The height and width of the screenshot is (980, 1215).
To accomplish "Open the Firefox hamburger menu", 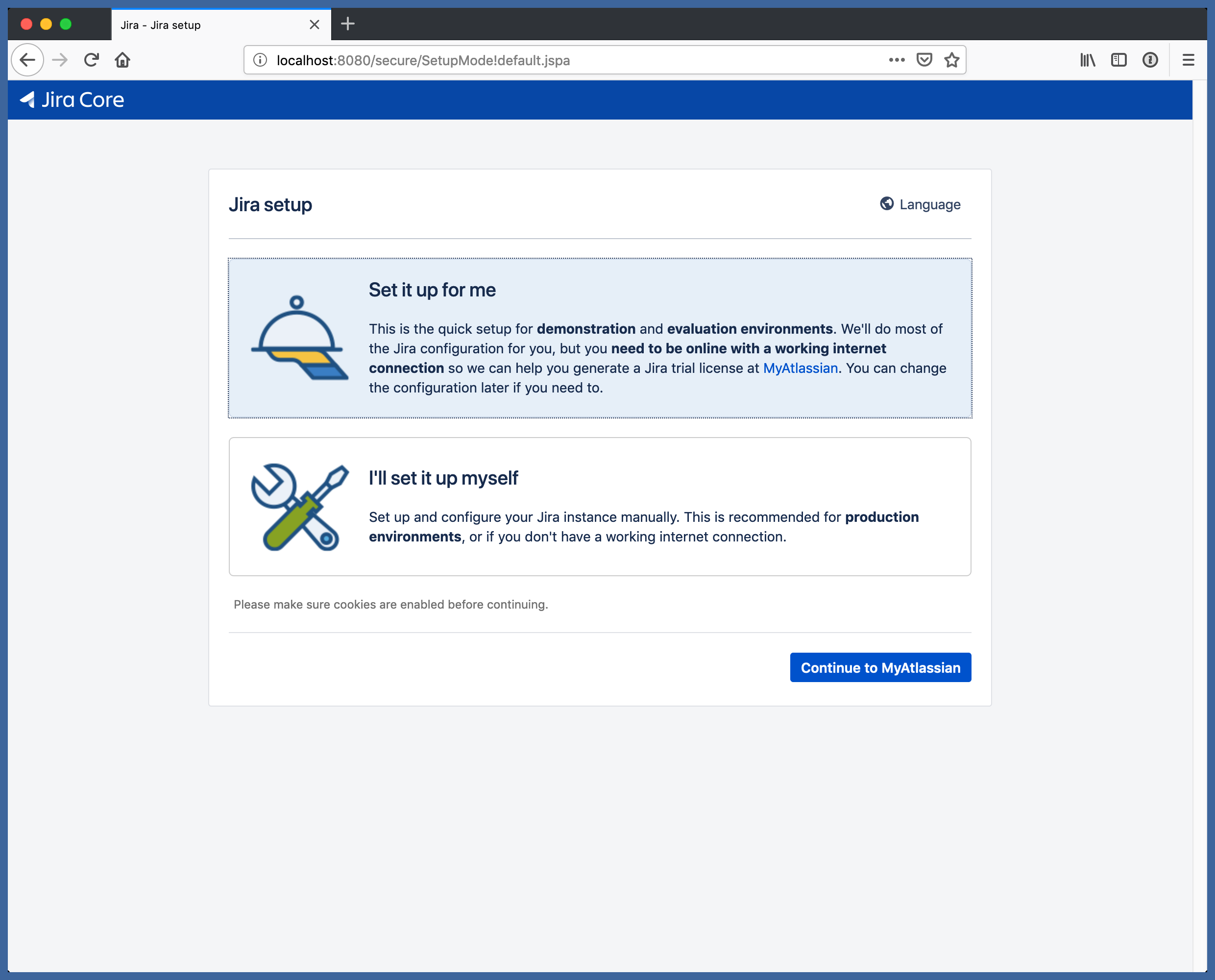I will 1188,60.
